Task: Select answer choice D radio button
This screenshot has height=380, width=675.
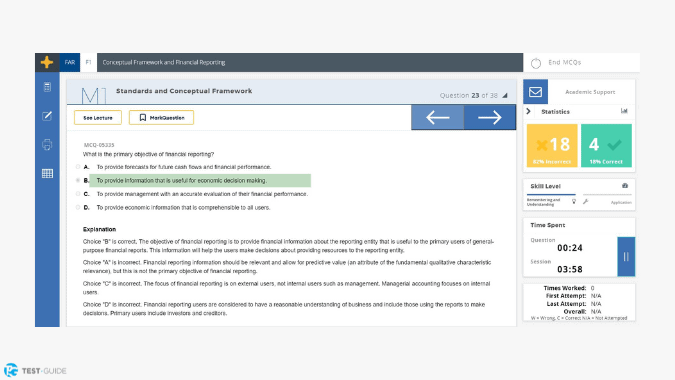Action: pyautogui.click(x=78, y=207)
